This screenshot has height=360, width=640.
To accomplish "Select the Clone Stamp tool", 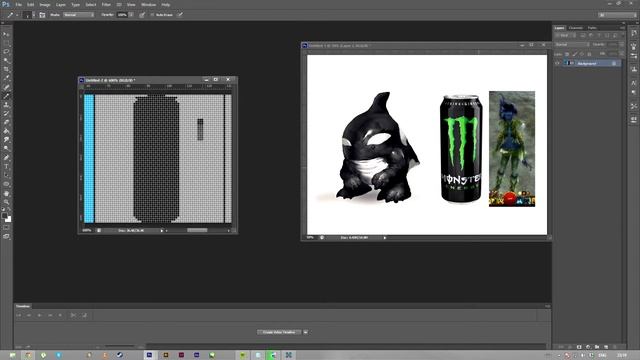I will click(x=6, y=105).
